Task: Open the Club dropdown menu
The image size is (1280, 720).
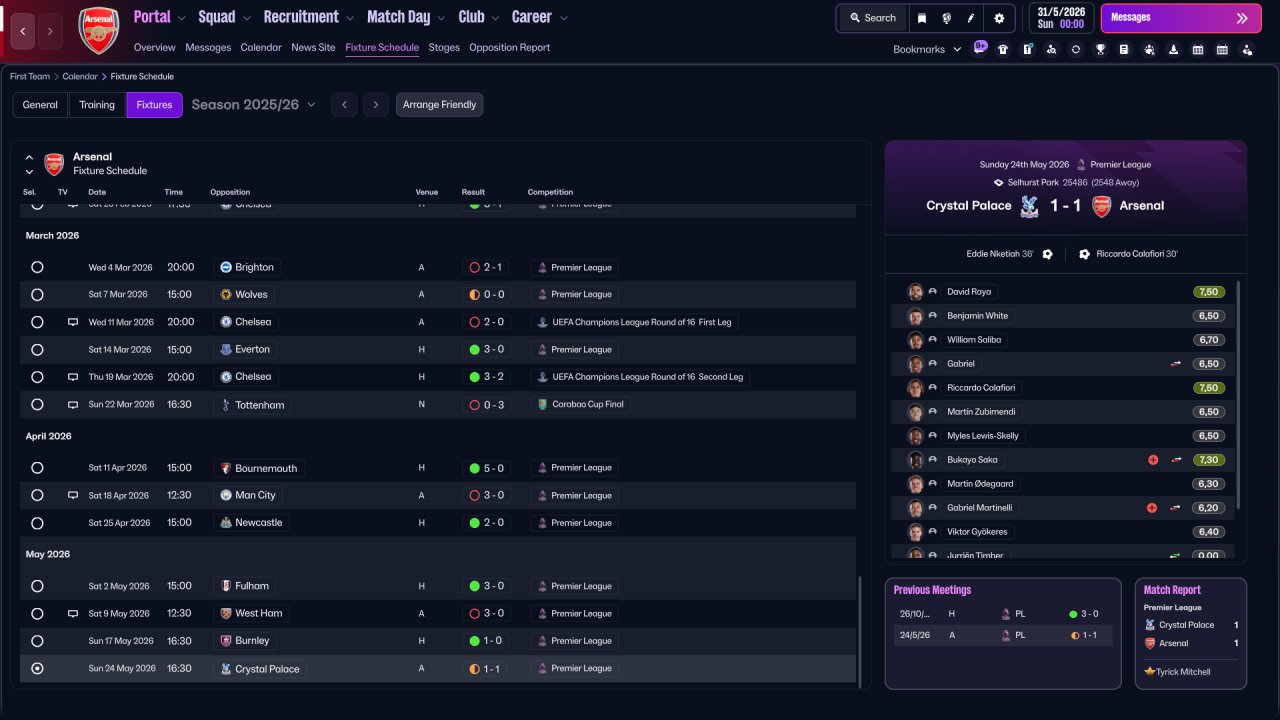Action: [478, 17]
